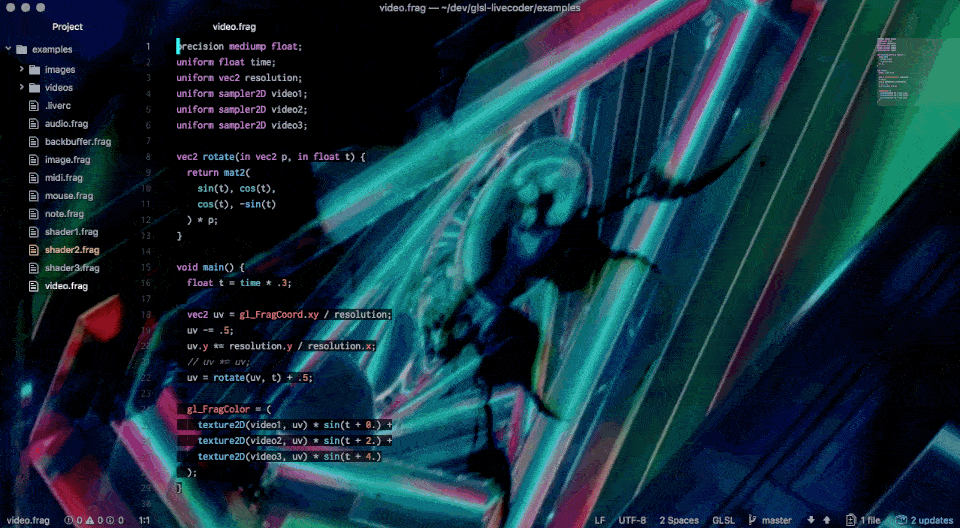Click on 'float t = time * .3;' line
960x528 pixels.
(239, 283)
